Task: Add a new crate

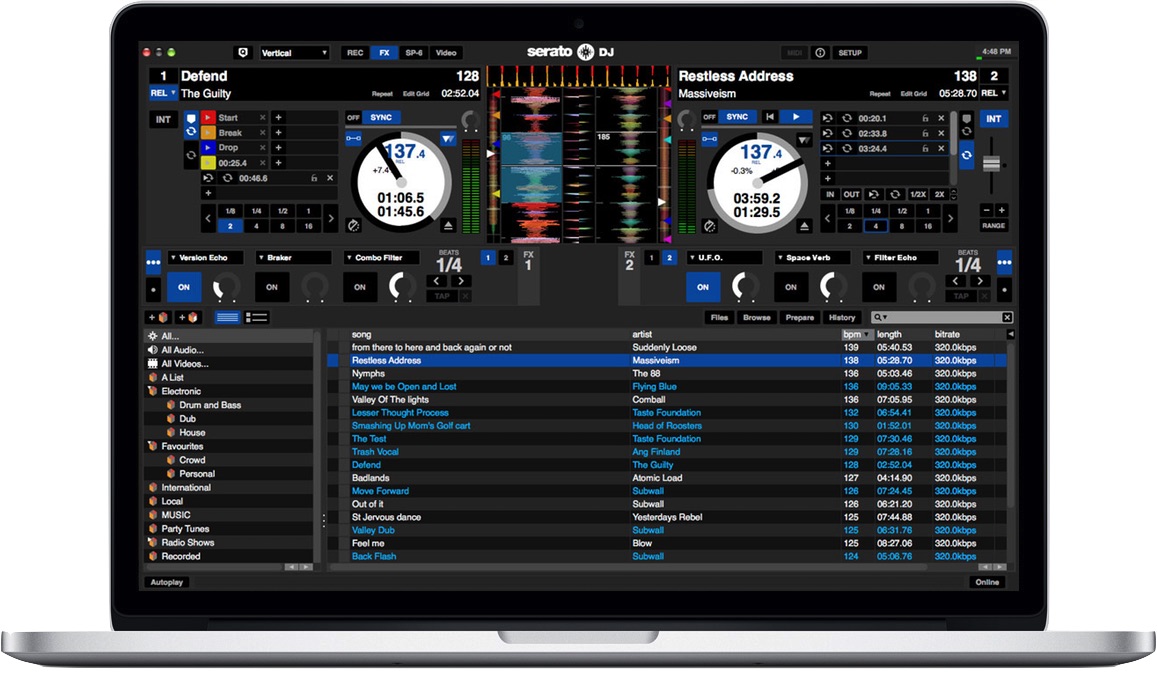Action: (158, 317)
